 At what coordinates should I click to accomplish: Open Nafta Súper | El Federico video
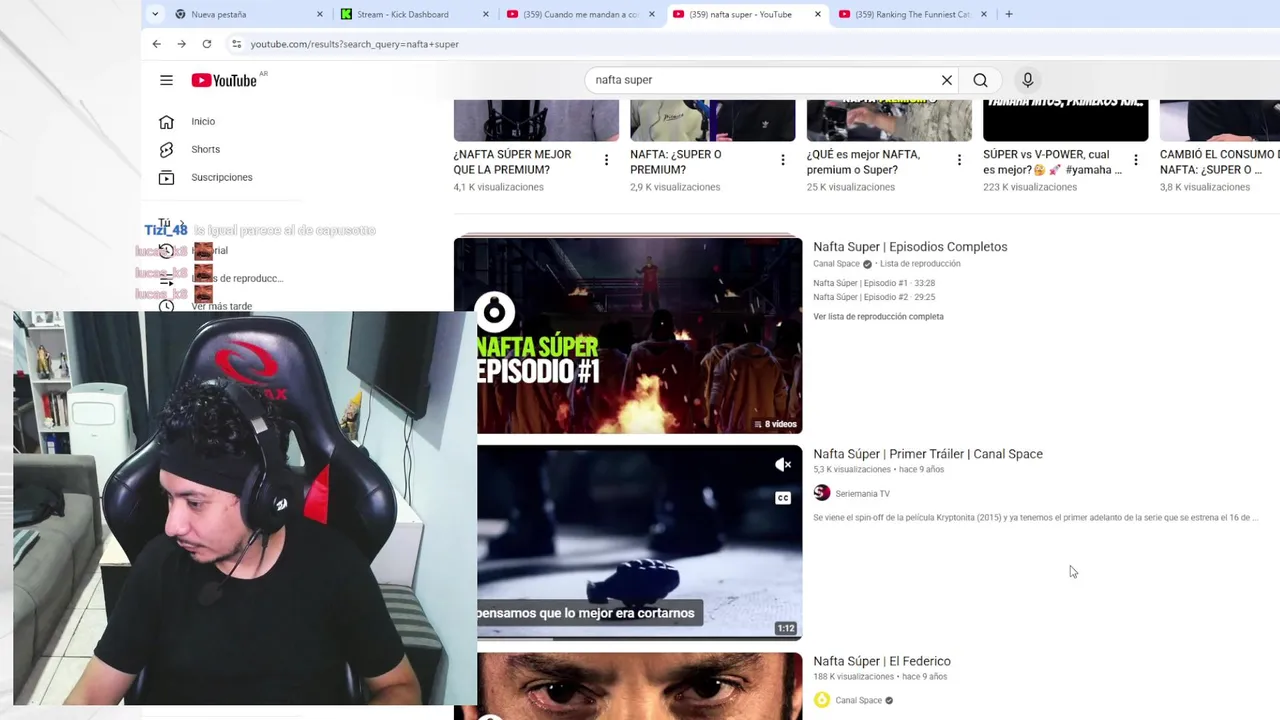pos(882,661)
